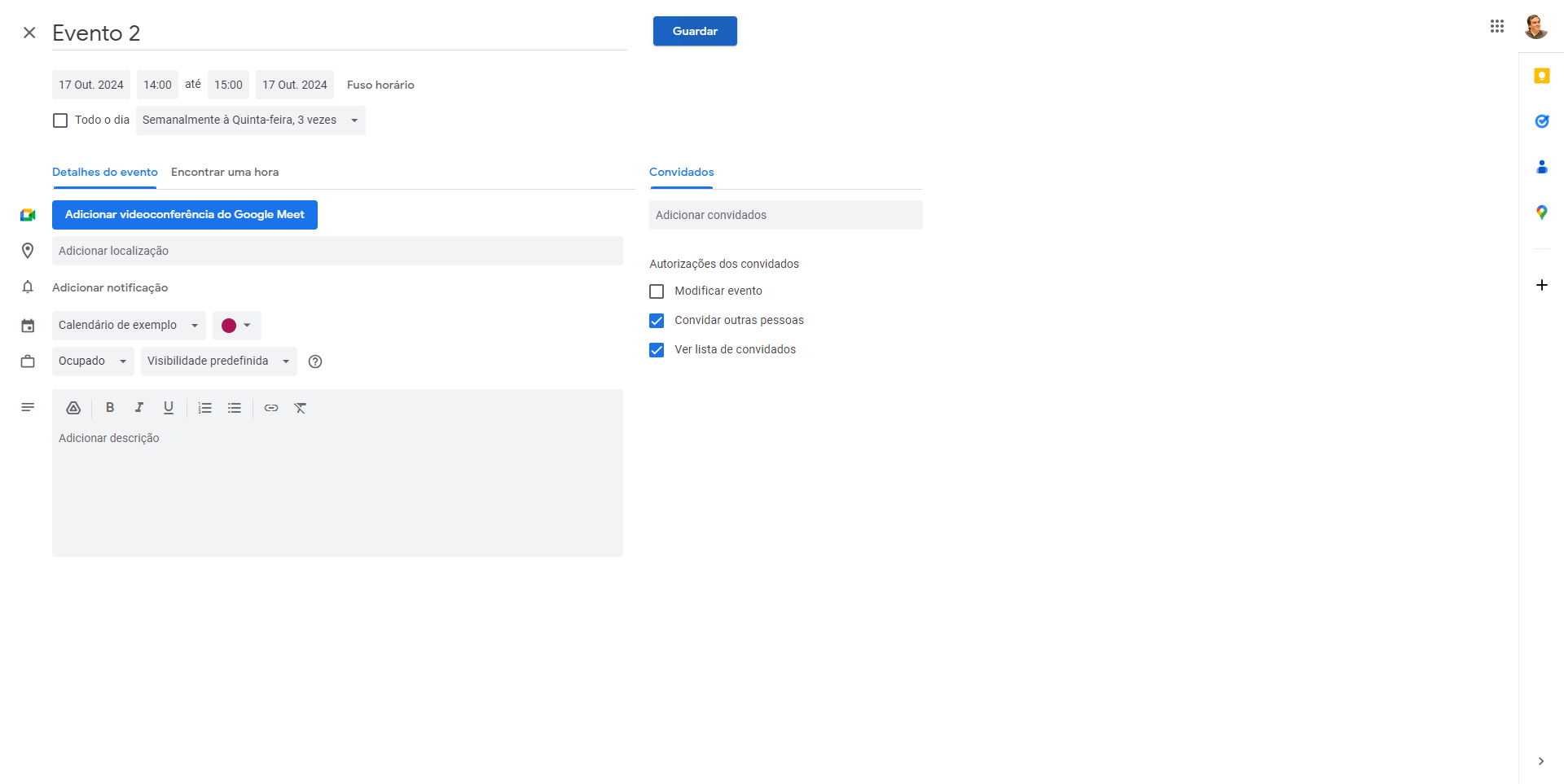Click the Google Meet camera icon
Screen dimensions: 1564x784
coord(28,215)
